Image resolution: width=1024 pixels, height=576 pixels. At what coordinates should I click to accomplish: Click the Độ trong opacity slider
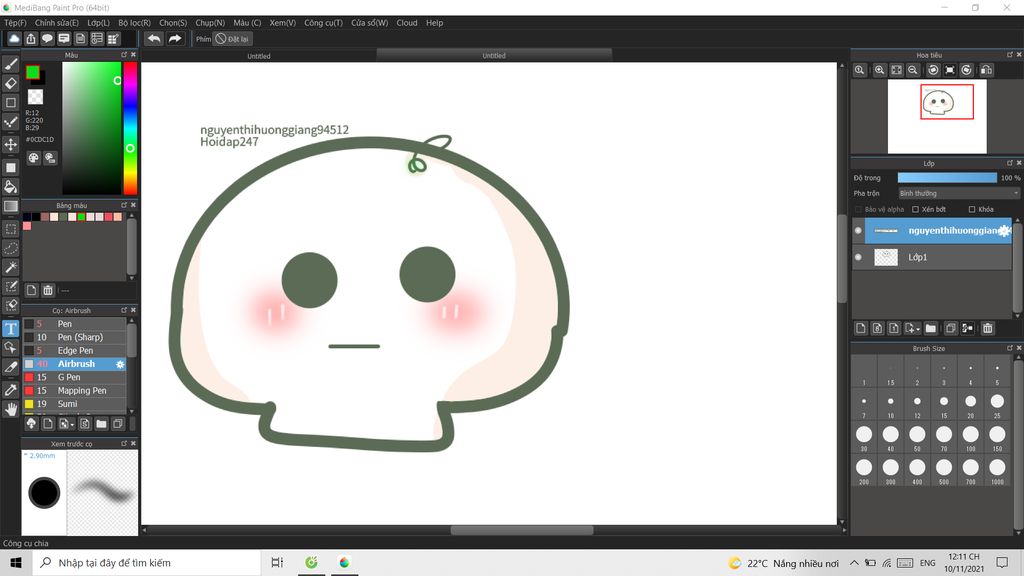tap(947, 178)
